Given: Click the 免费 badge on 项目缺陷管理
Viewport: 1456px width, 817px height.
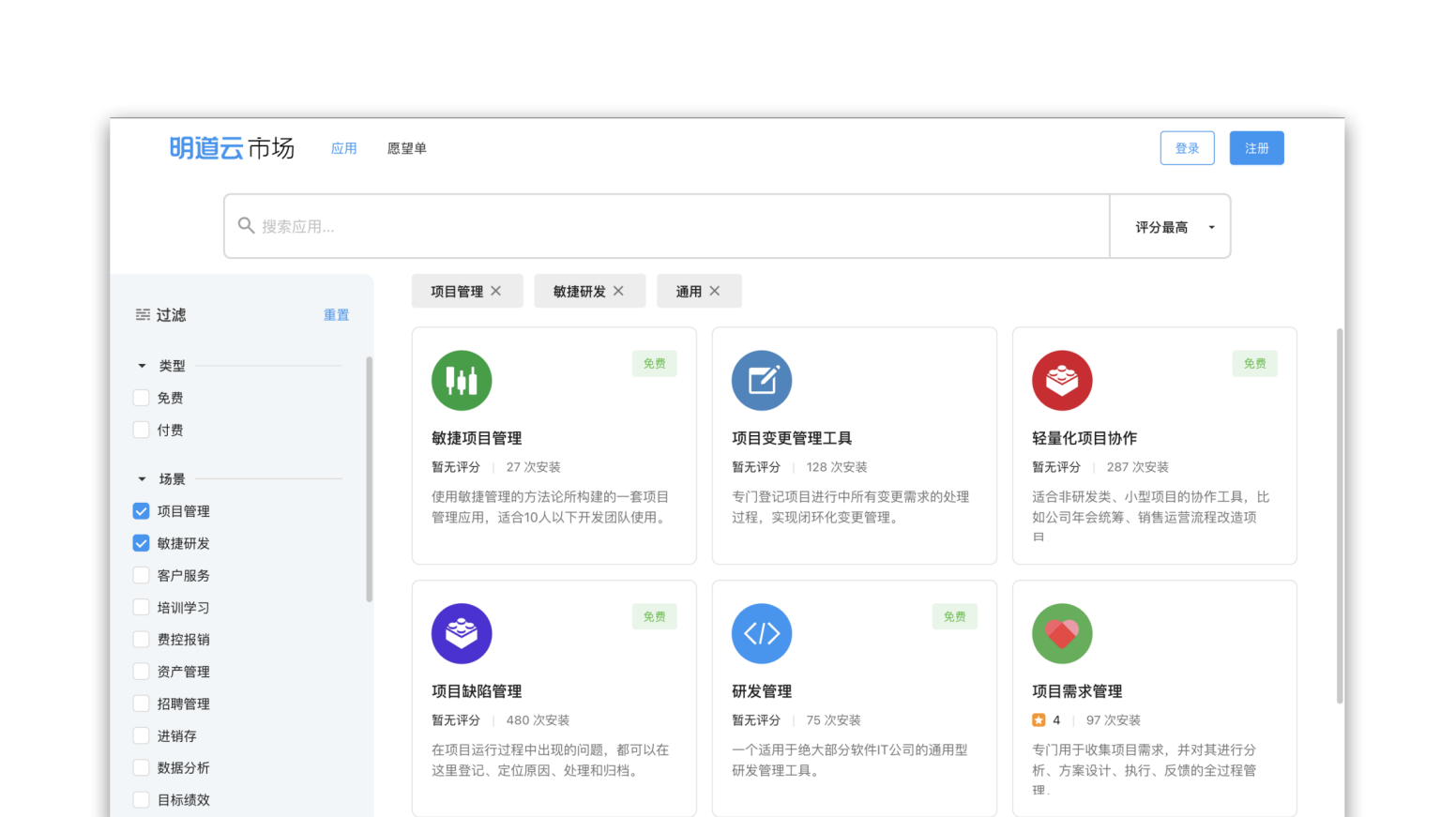Looking at the screenshot, I should click(x=655, y=617).
